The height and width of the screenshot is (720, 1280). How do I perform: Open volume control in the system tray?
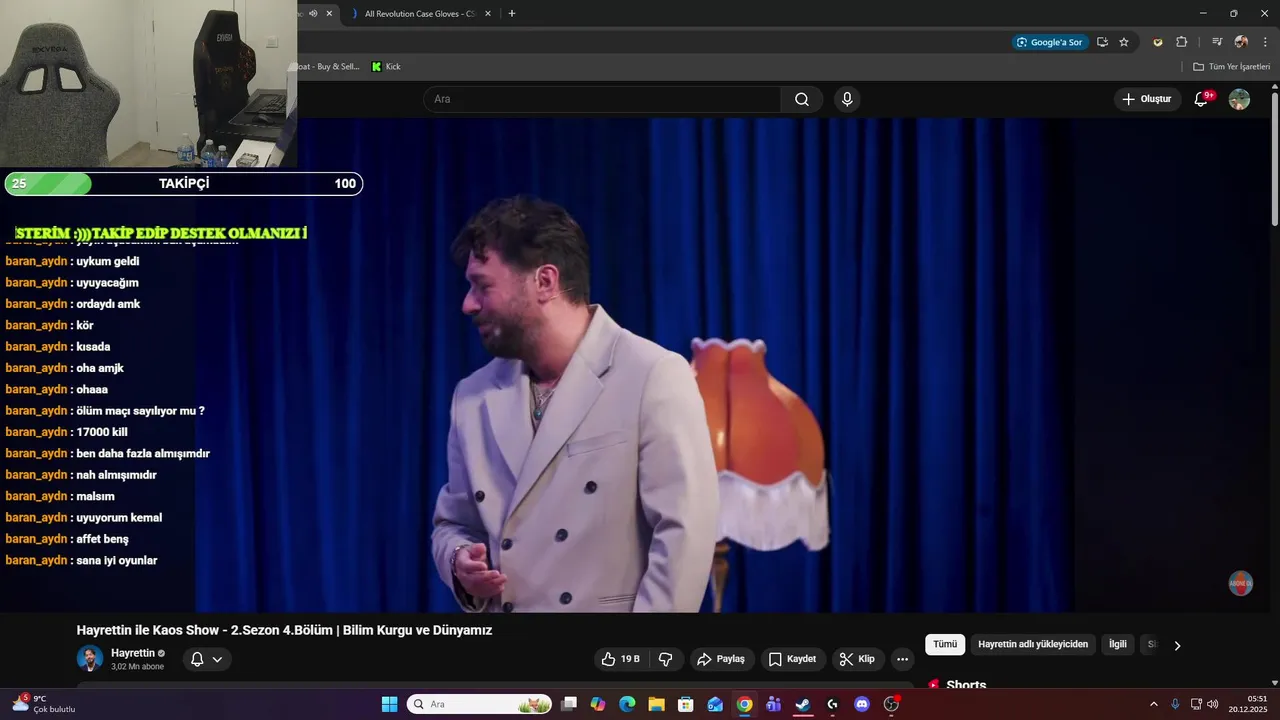(1212, 704)
